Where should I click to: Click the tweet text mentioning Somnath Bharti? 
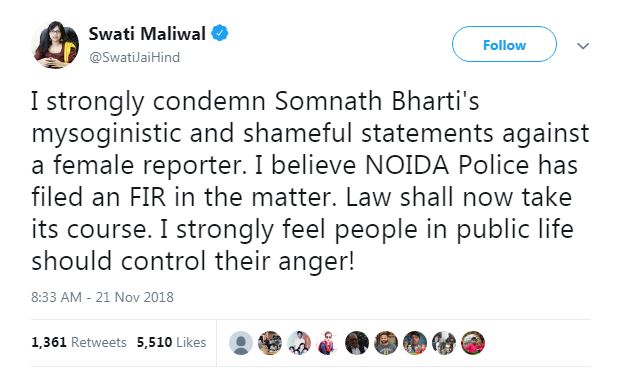tap(310, 181)
